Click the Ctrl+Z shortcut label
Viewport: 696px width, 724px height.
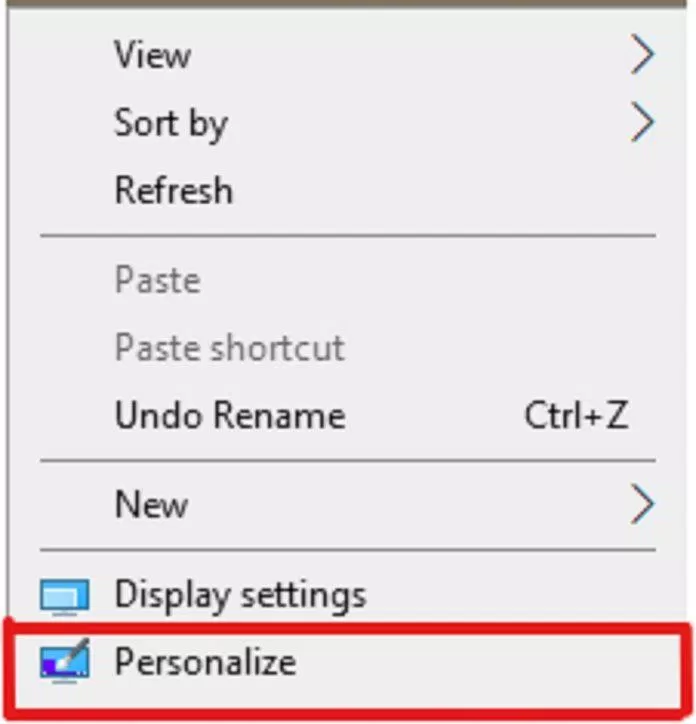tap(576, 415)
